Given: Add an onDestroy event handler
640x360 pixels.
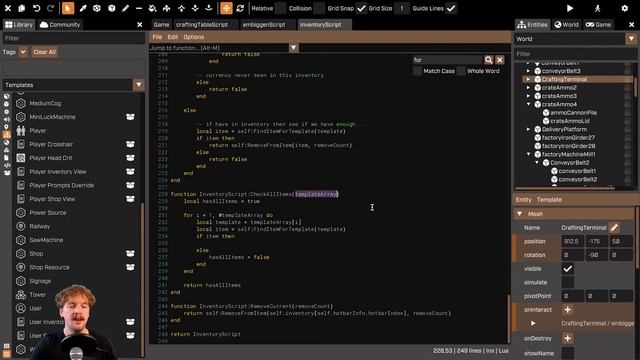Looking at the screenshot, I should coord(567,338).
